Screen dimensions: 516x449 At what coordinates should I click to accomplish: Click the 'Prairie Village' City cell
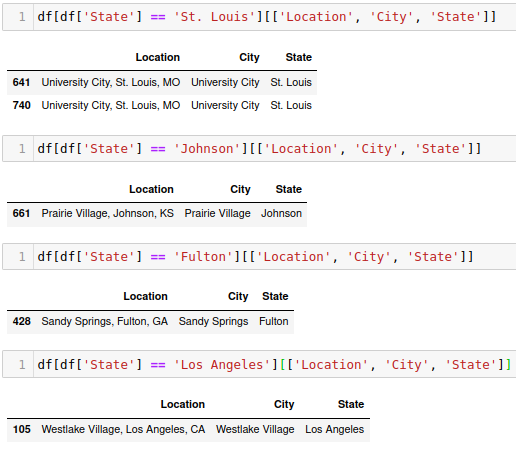click(217, 213)
